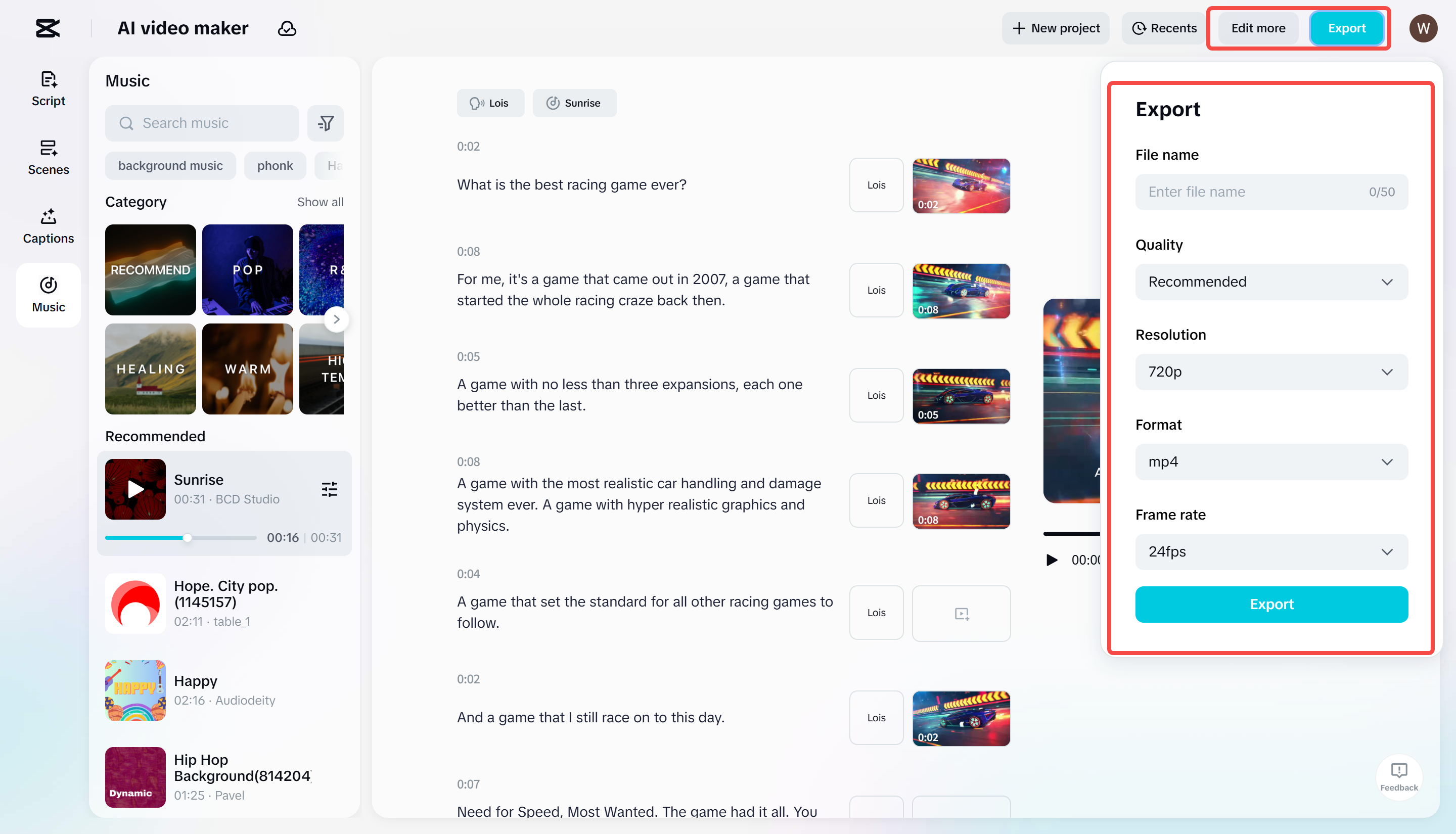Play the Sunrise track thumbnail
The height and width of the screenshot is (834, 1456).
(x=135, y=489)
